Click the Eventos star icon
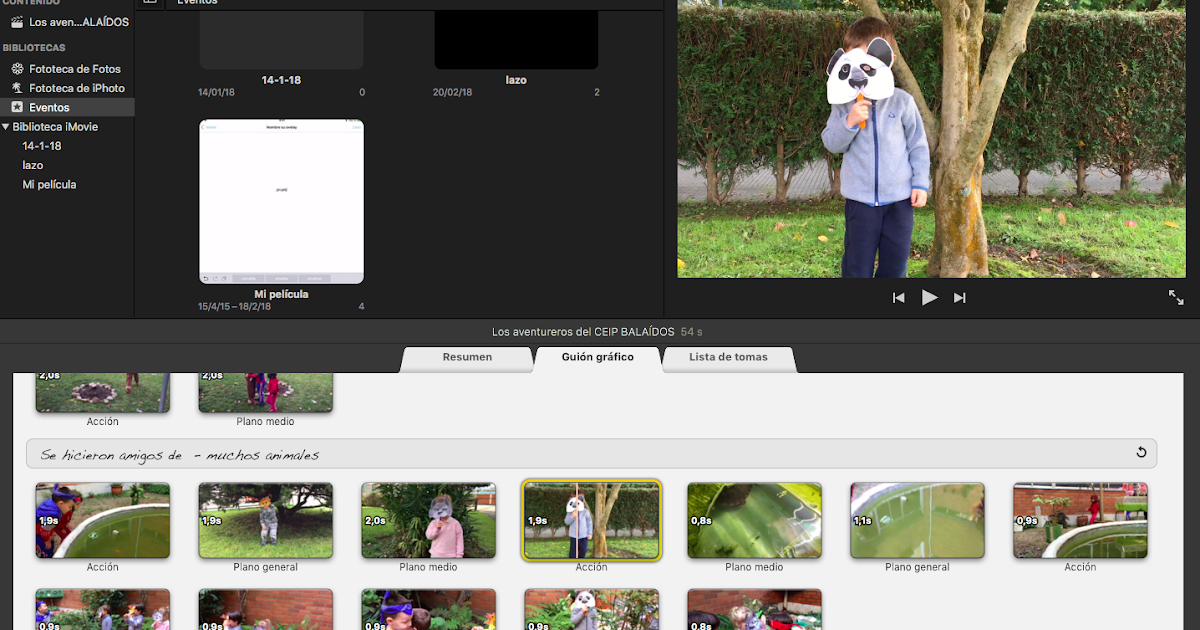The image size is (1200, 630). pos(17,107)
